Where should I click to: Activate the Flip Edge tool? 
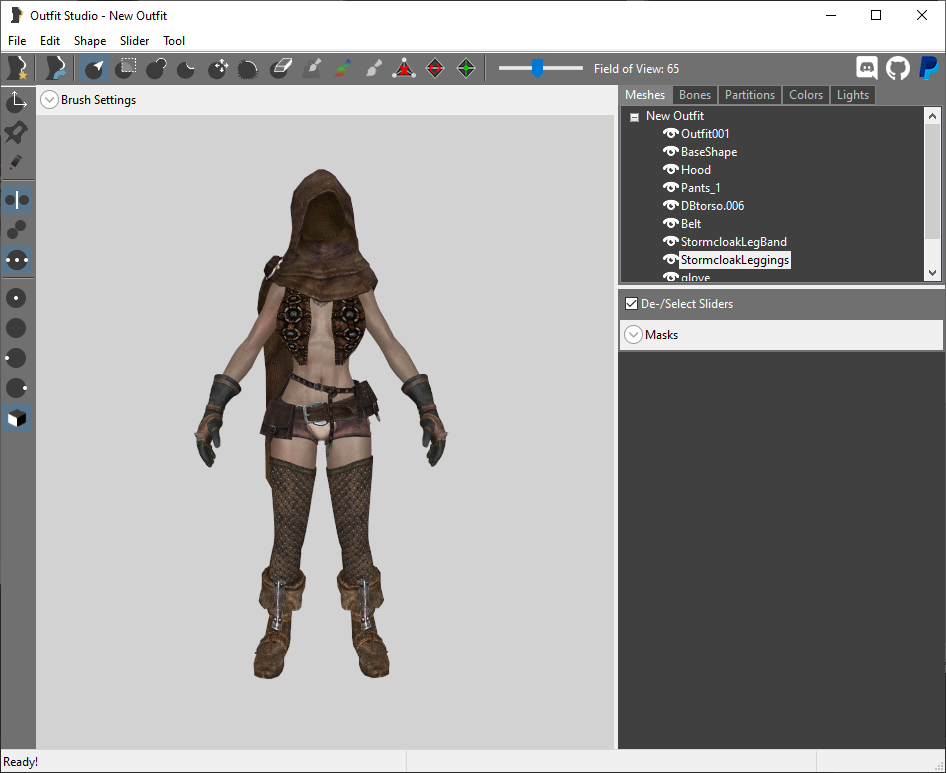pos(435,68)
